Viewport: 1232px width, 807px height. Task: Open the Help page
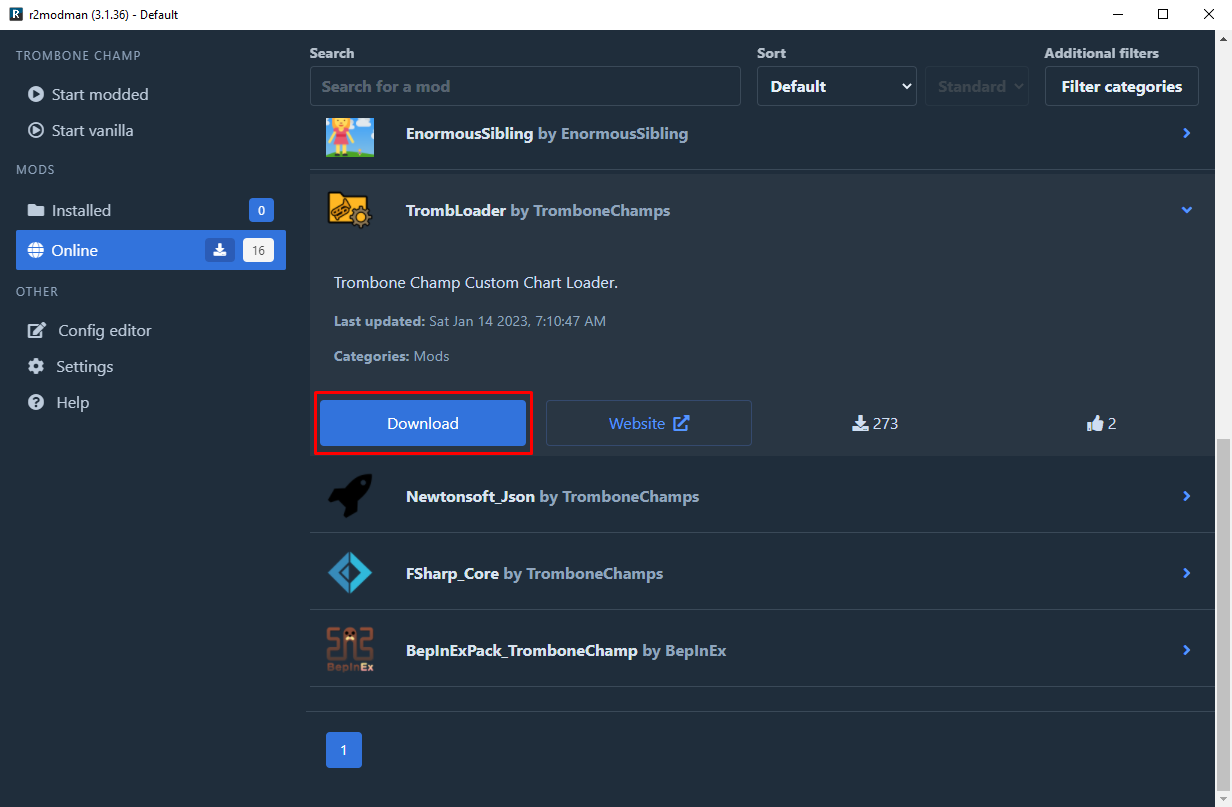[x=150, y=402]
